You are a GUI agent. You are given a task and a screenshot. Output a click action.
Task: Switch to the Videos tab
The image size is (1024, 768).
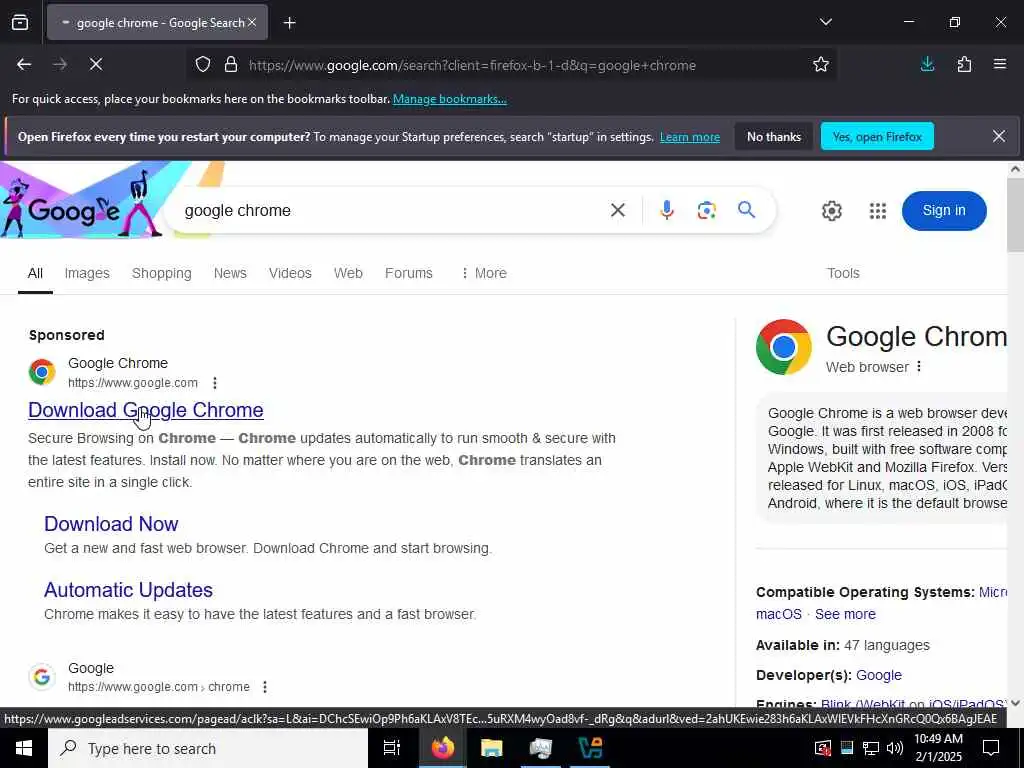290,274
